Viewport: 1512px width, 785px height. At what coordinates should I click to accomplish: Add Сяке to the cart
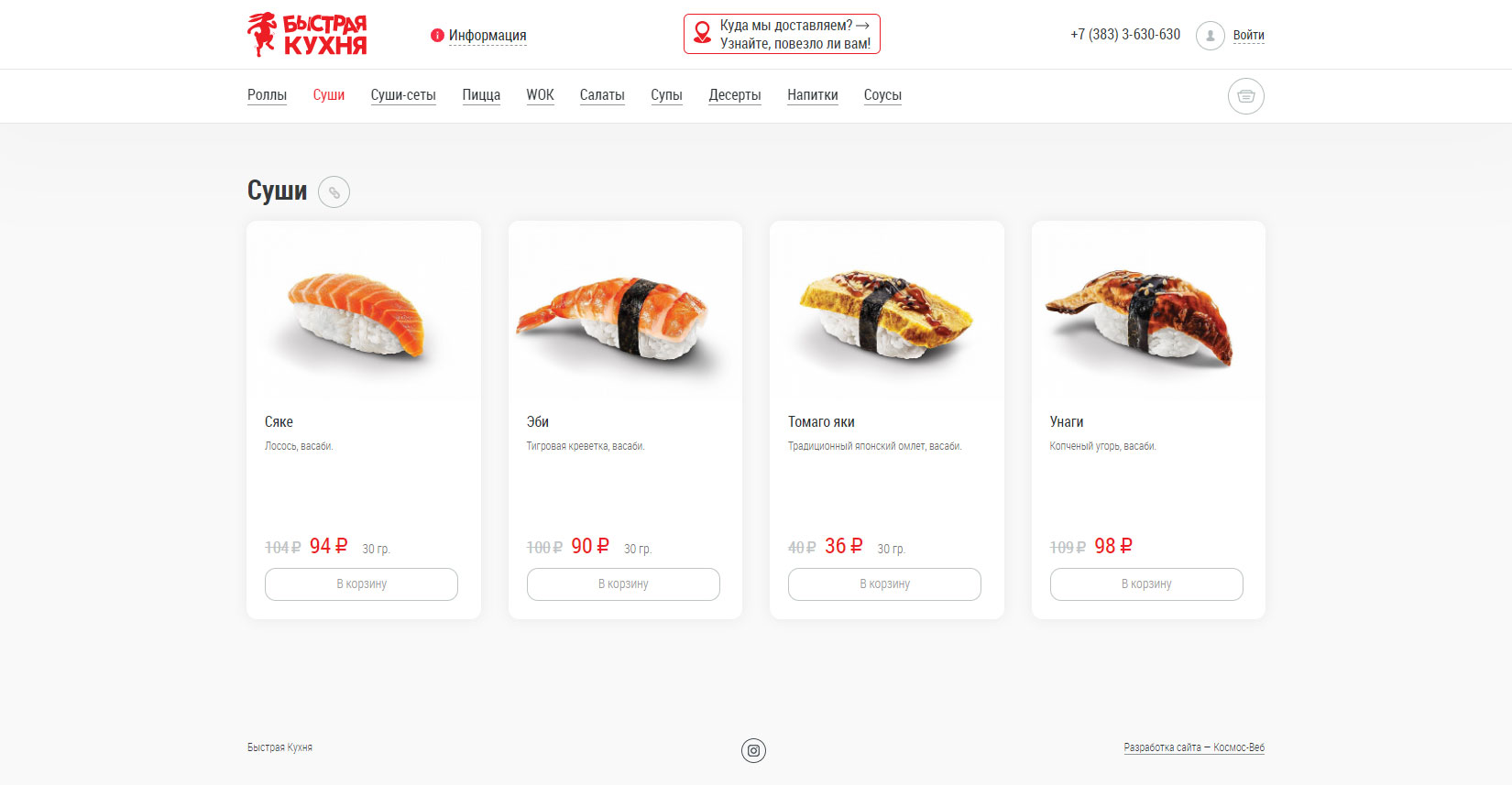(x=361, y=584)
